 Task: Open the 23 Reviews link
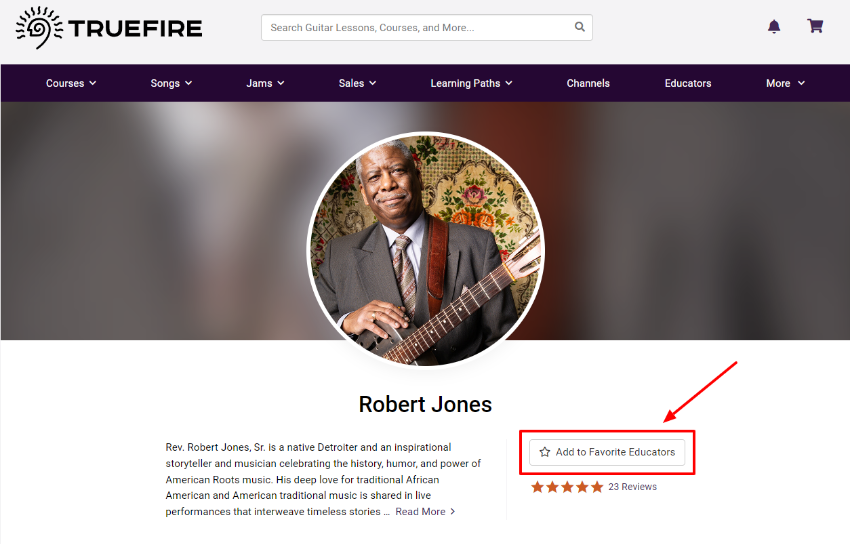click(x=632, y=487)
